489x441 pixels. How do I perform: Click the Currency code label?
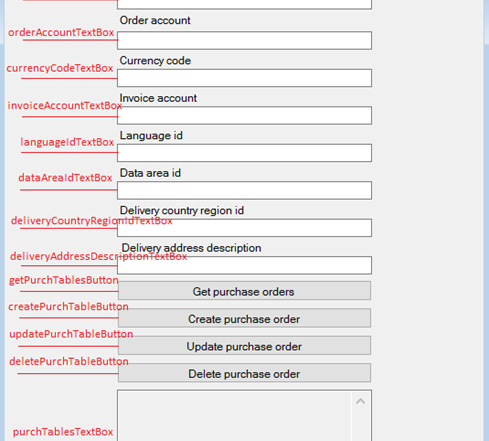(x=155, y=61)
